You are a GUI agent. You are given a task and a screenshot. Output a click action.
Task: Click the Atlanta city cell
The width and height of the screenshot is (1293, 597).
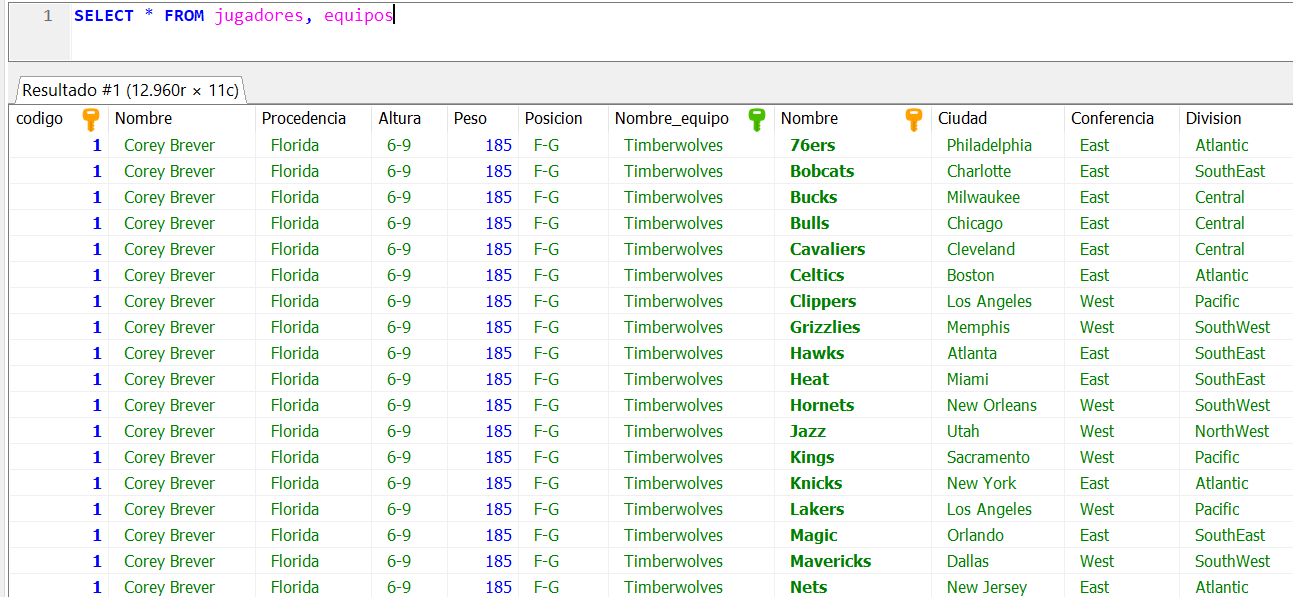[x=972, y=353]
